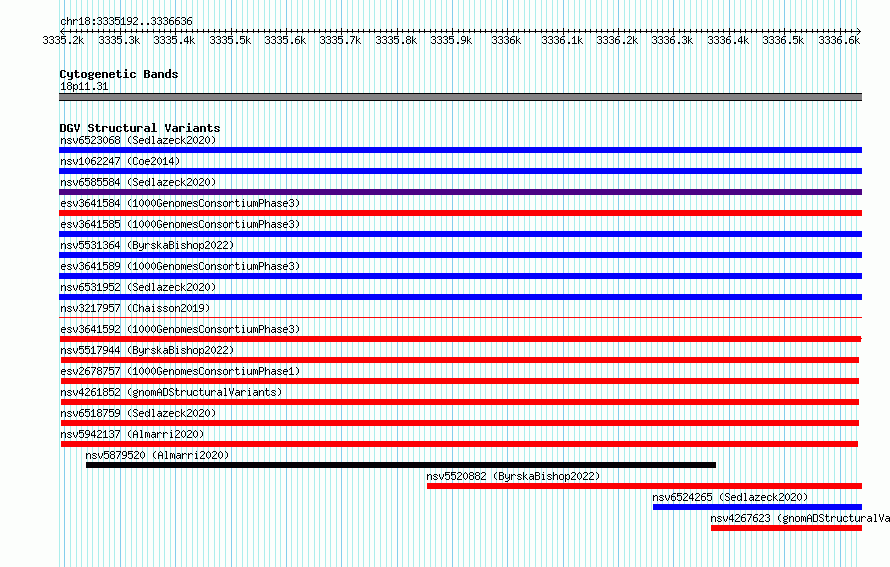
Task: Click the blue bar for nsv1062247
Action: tap(460, 171)
